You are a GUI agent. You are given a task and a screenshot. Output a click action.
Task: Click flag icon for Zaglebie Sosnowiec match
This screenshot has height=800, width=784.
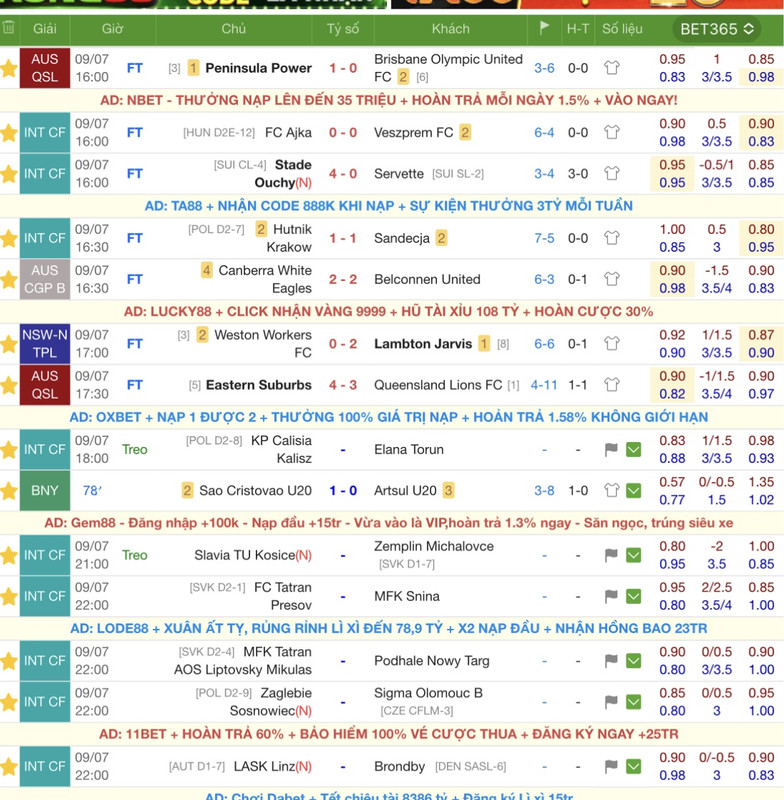(x=611, y=702)
